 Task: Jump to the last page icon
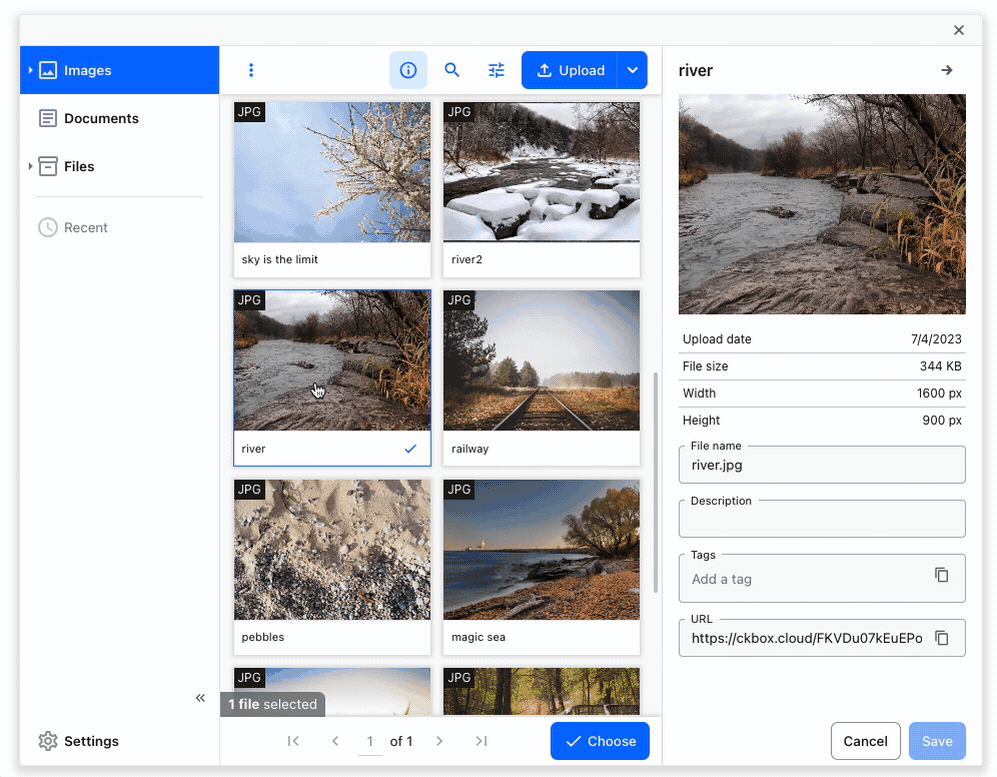click(481, 741)
